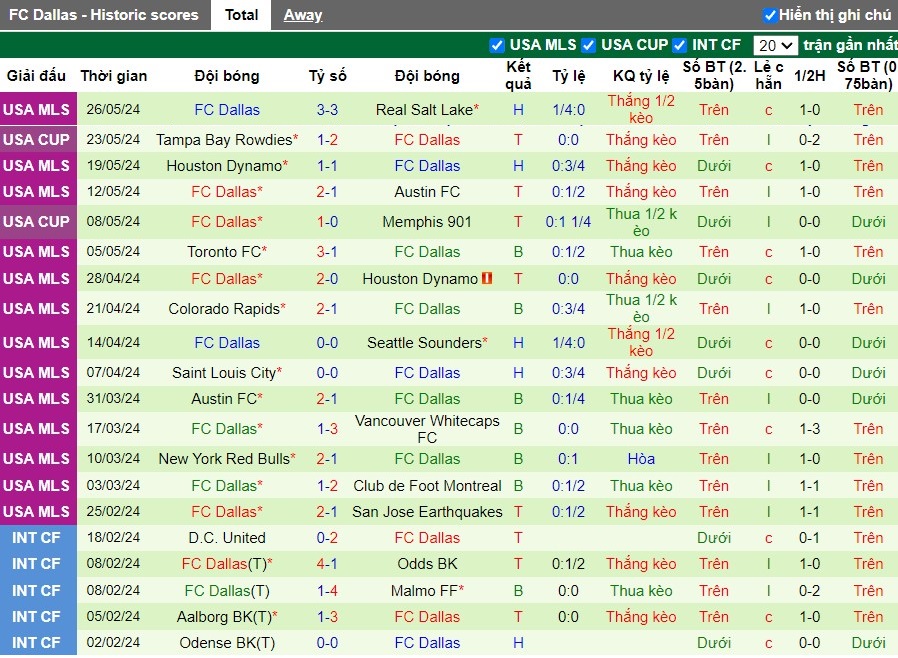Uncheck the INT CF filter checkbox
The image size is (898, 658).
point(679,45)
